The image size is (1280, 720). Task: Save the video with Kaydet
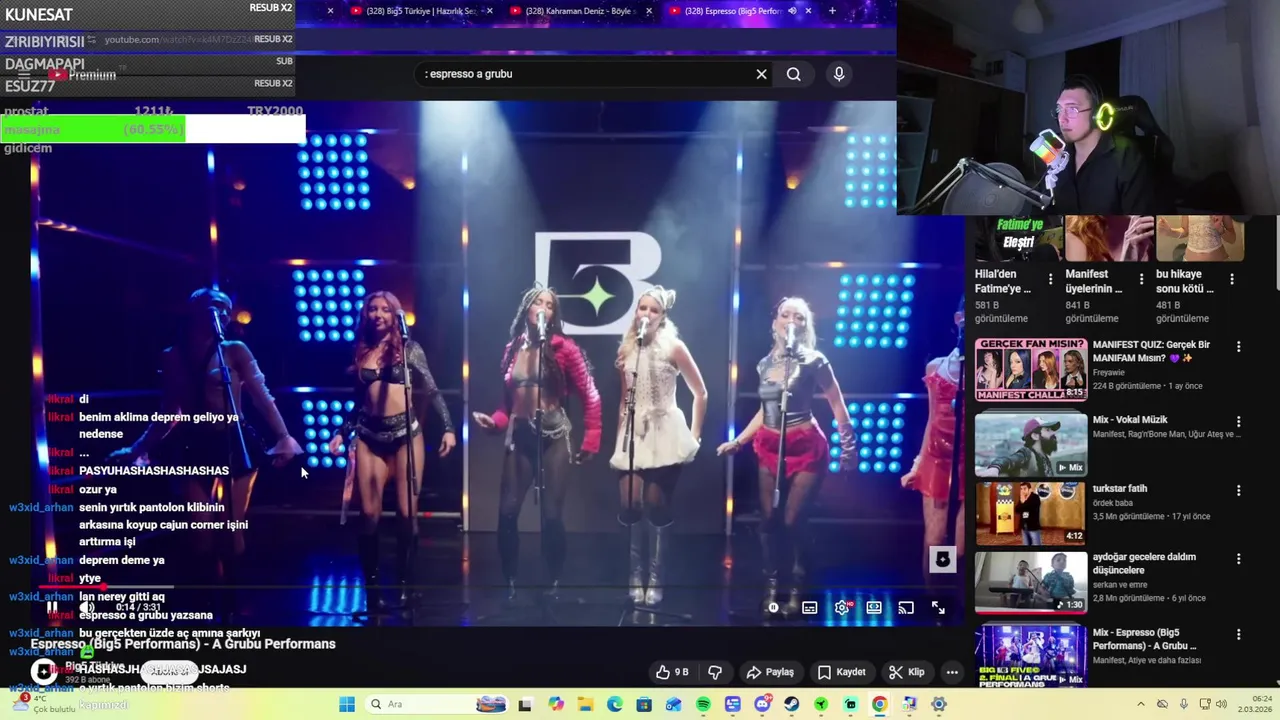point(841,672)
